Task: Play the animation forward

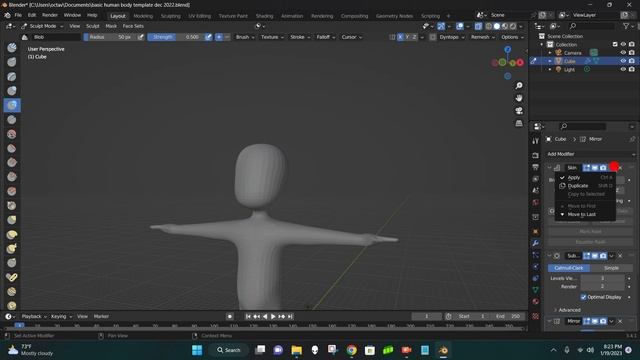Action: [x=273, y=316]
